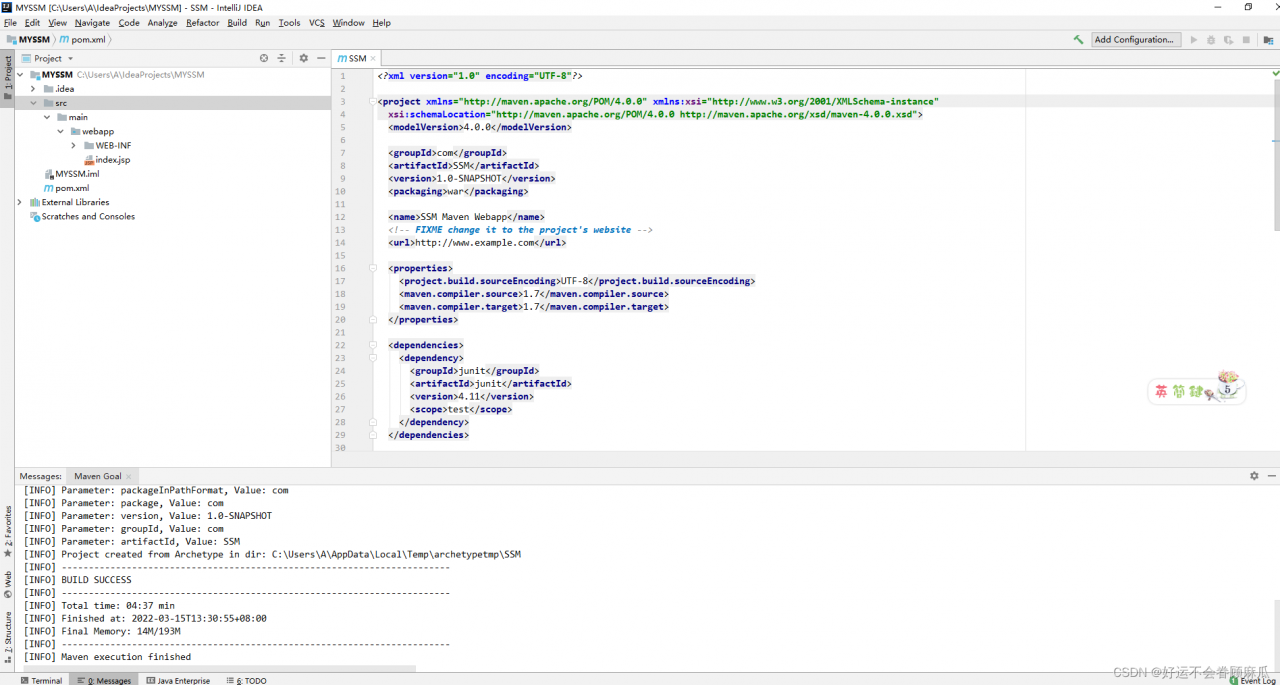Toggle the 2: Favorites side panel
The width and height of the screenshot is (1280, 685).
click(x=8, y=530)
